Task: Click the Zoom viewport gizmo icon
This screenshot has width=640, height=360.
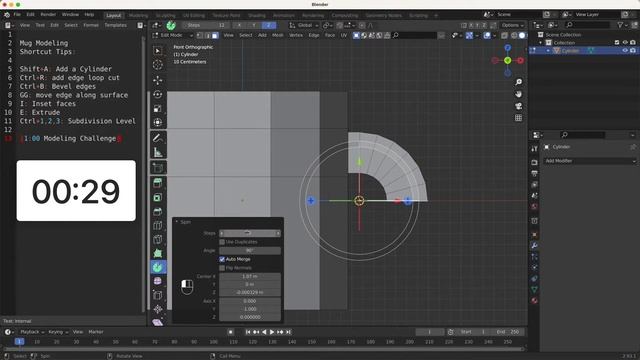Action: pos(518,82)
